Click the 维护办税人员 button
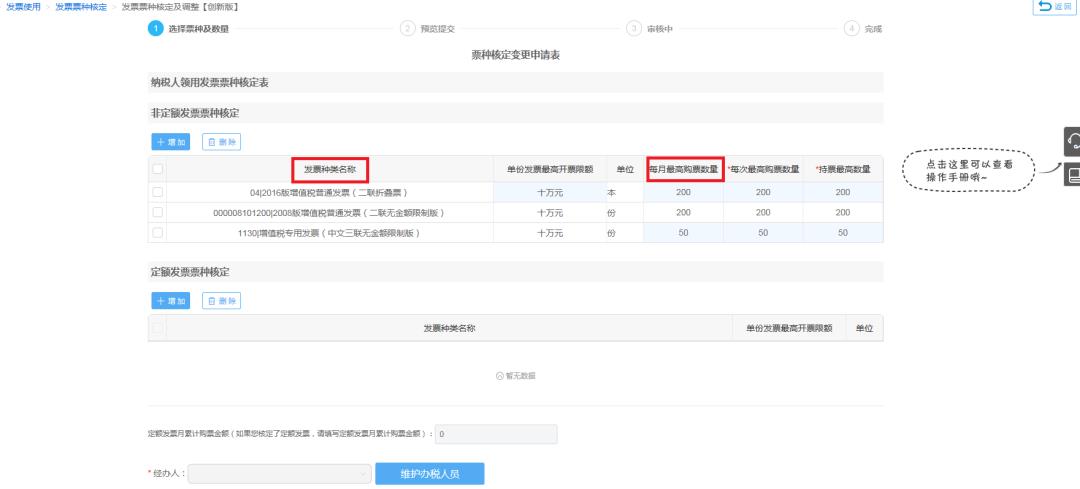This screenshot has width=1080, height=489. click(429, 473)
